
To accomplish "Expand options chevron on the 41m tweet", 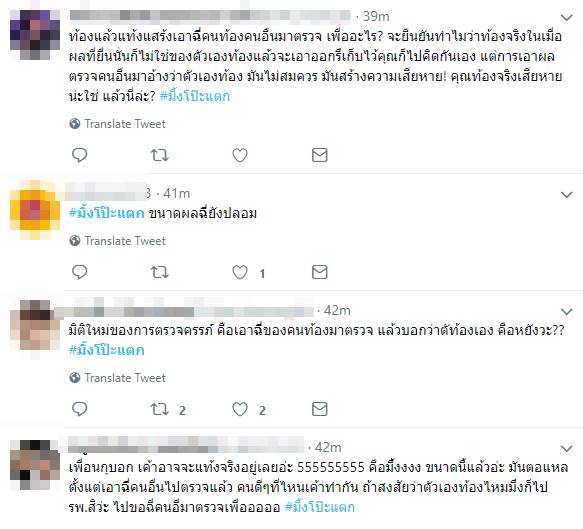I will pyautogui.click(x=566, y=194).
